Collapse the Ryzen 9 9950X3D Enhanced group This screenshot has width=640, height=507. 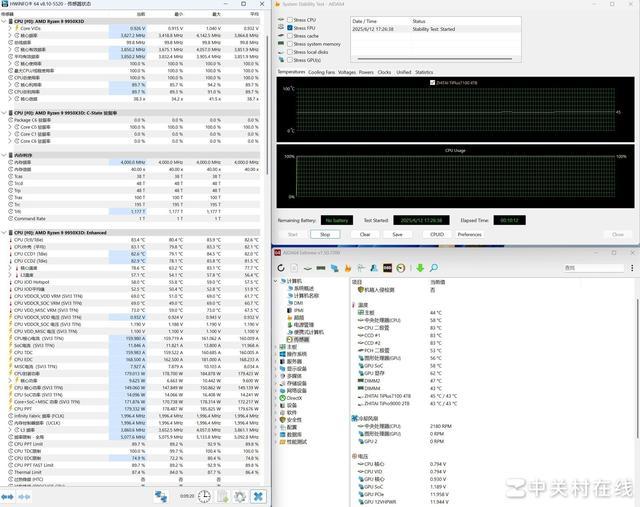[4, 233]
